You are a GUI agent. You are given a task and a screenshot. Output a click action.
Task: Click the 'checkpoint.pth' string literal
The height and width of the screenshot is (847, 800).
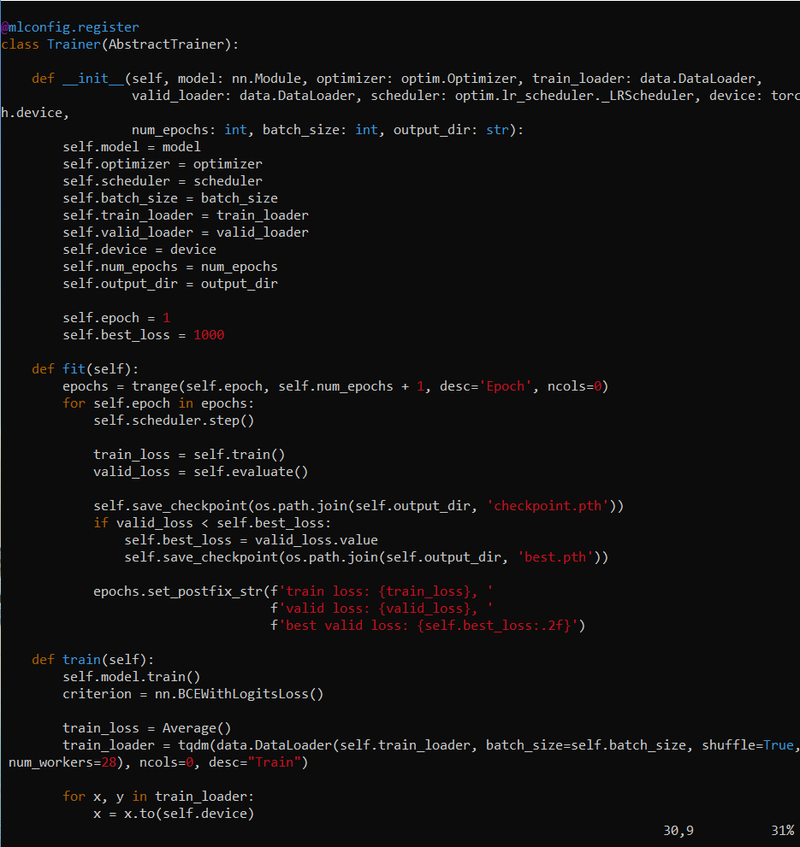point(546,505)
